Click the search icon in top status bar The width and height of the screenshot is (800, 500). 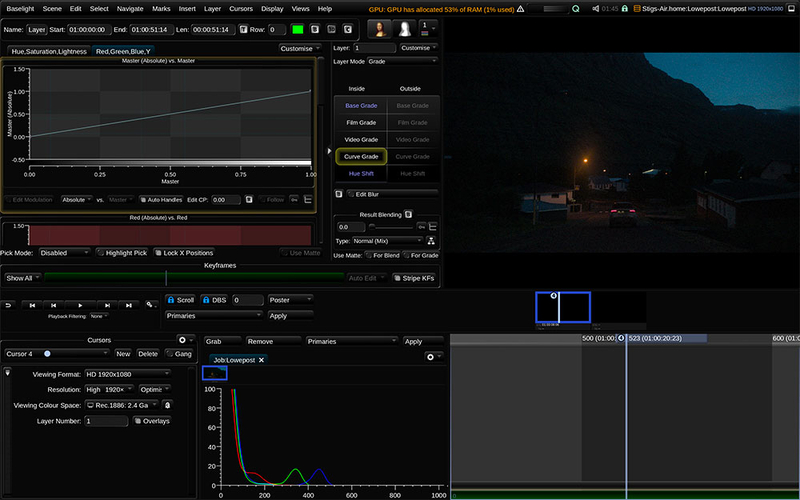pos(576,8)
